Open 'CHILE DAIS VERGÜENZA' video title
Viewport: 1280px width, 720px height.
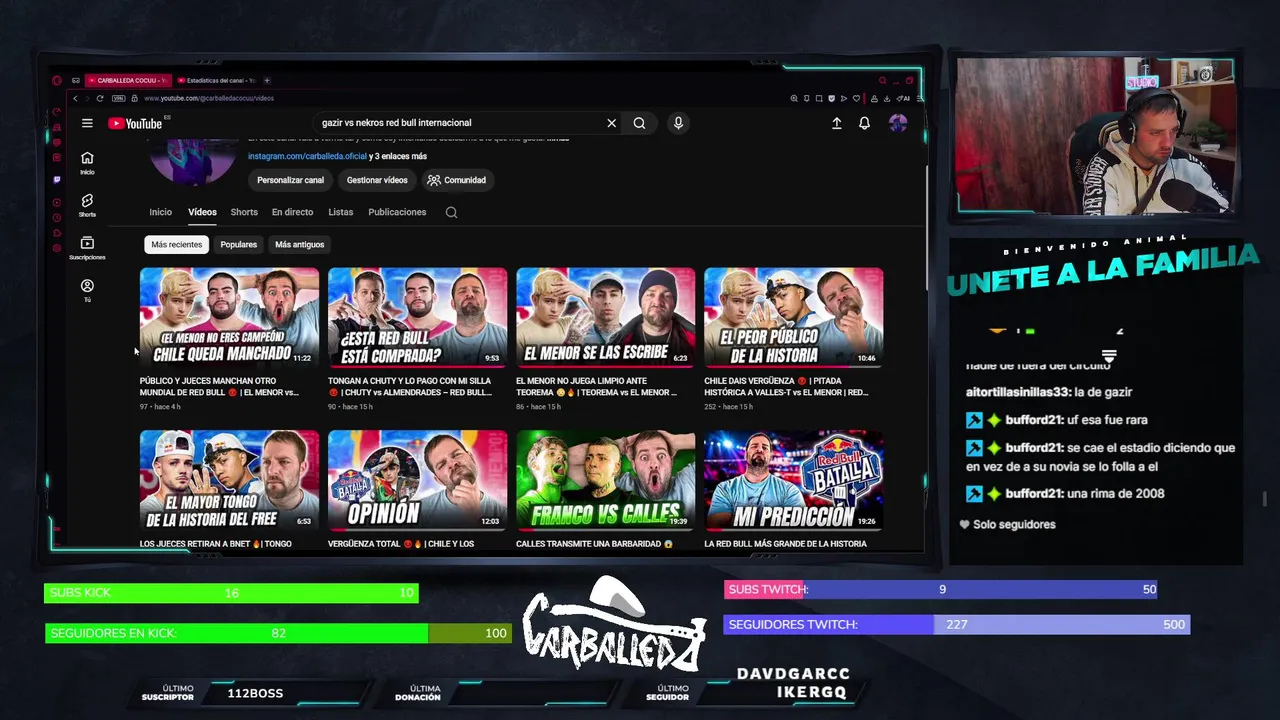(x=787, y=386)
